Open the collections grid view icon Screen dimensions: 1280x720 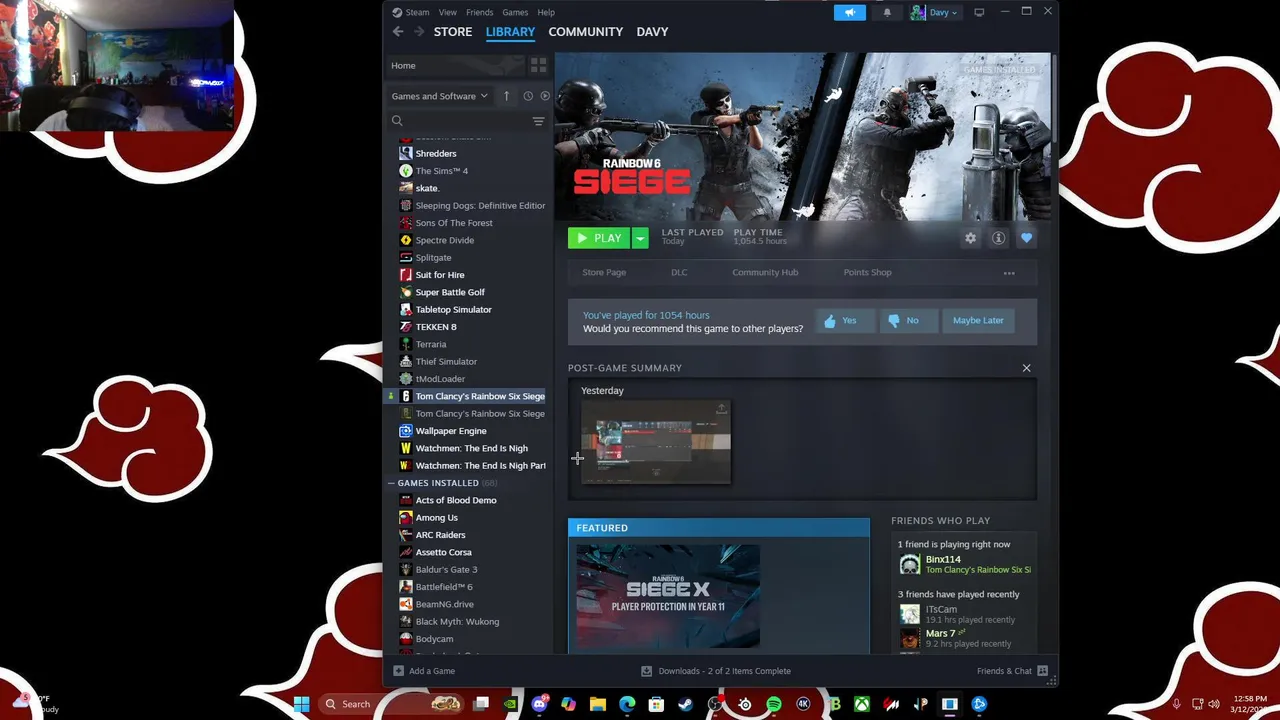tap(538, 65)
